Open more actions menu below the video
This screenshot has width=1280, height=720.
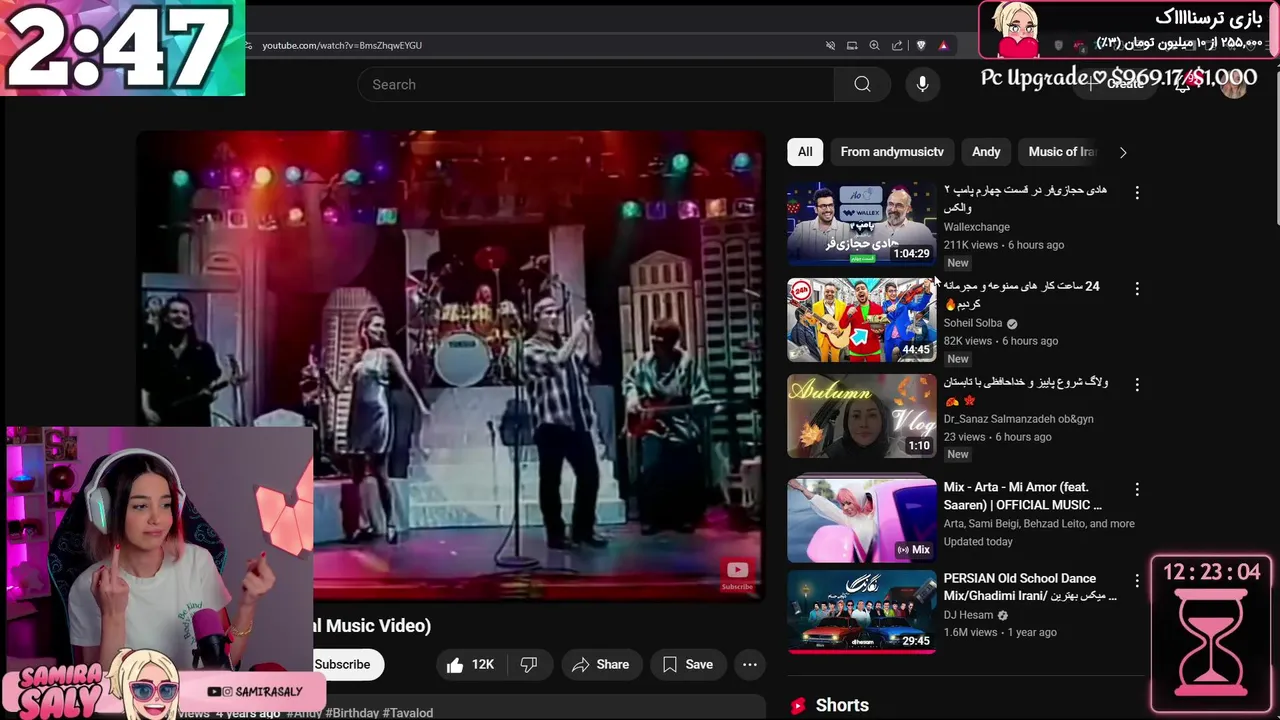click(x=750, y=665)
